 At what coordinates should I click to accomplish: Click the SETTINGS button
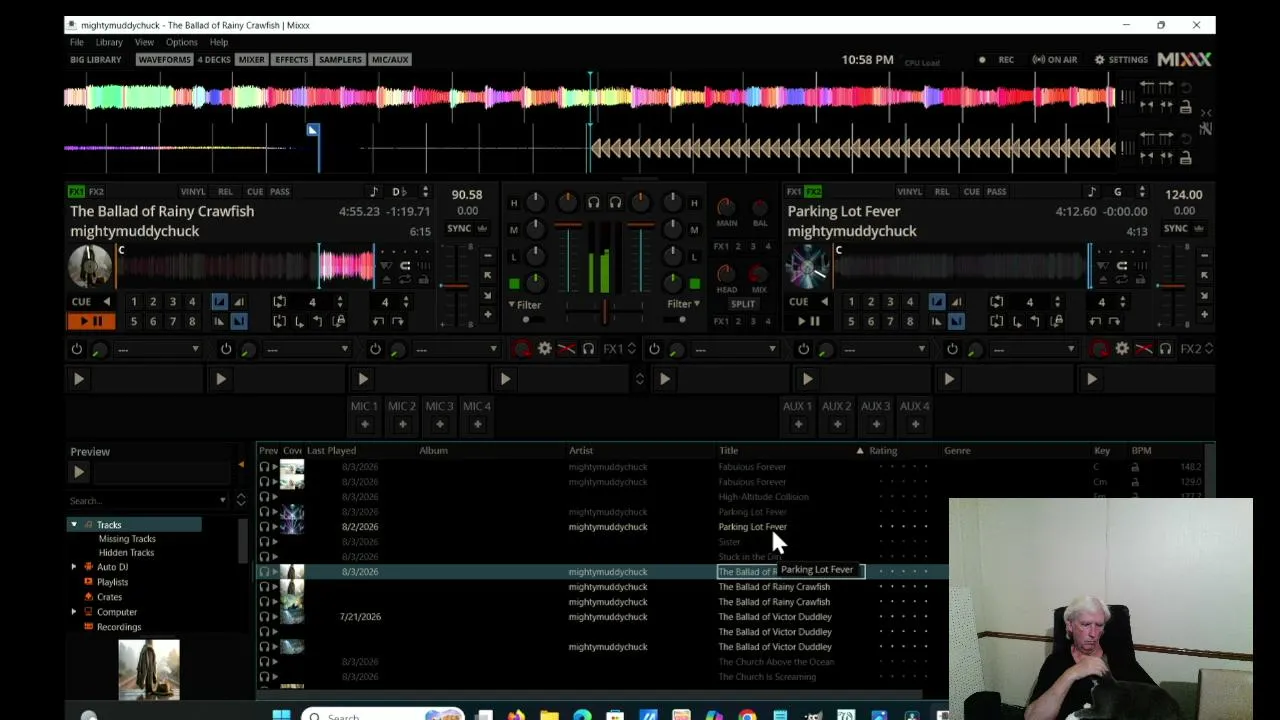(x=1121, y=60)
